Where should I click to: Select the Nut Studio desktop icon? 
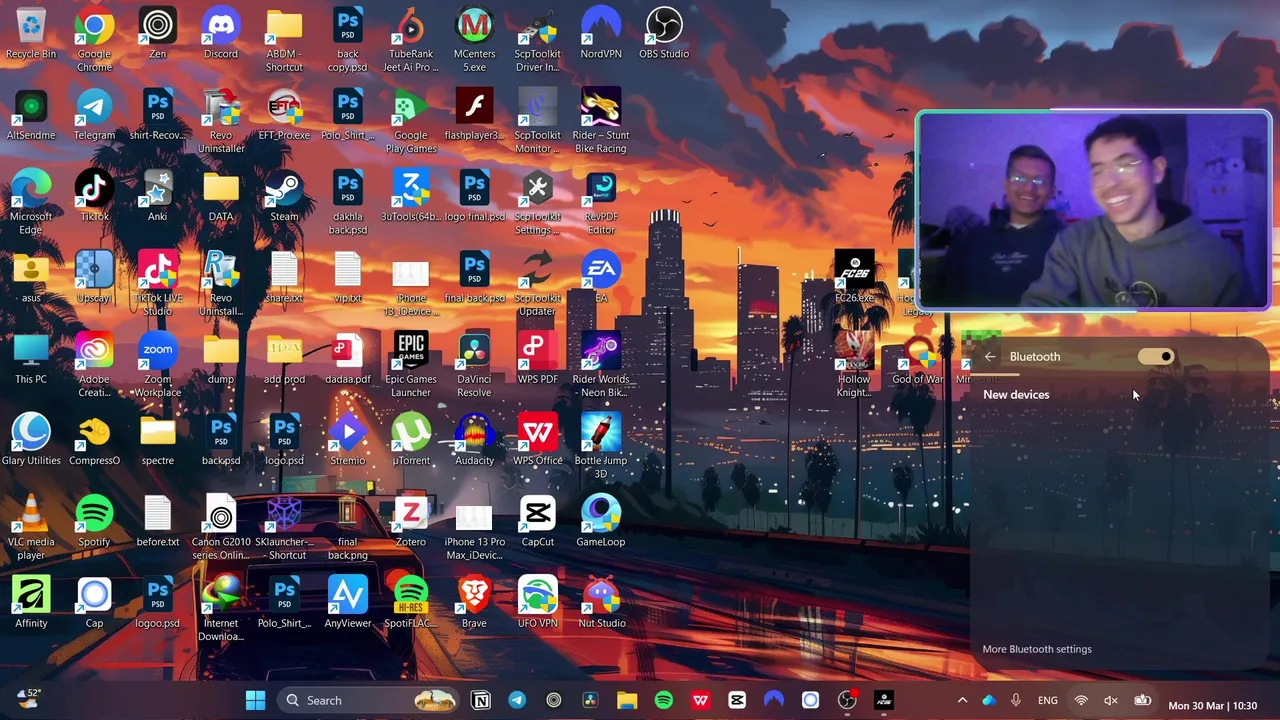click(x=600, y=602)
